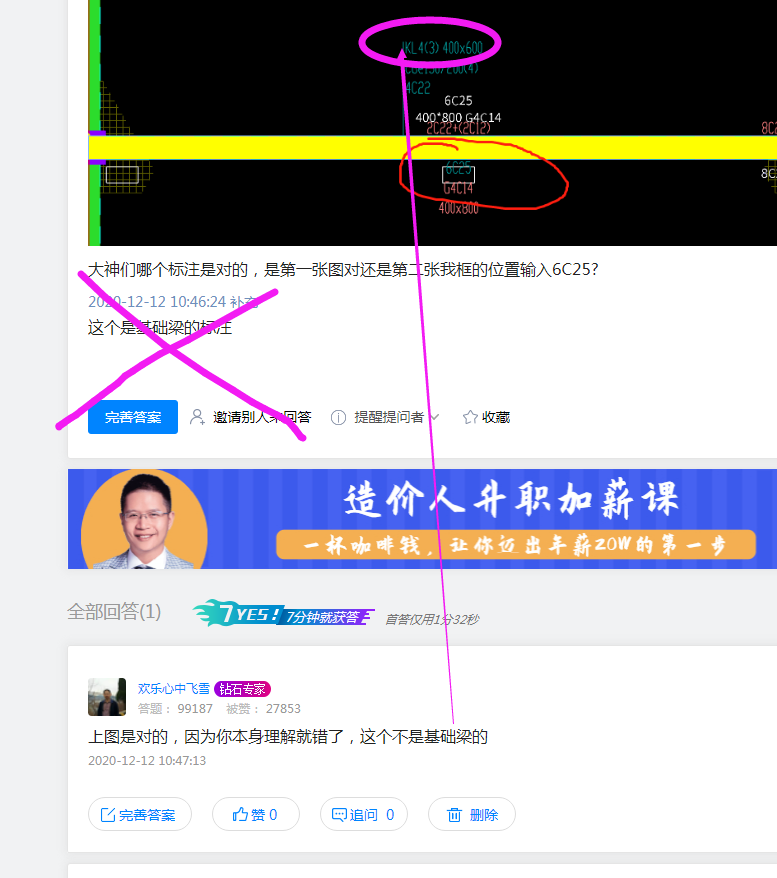Screen dimensions: 777x878
Task: Click outlined 完善答案 button under the answer
Action: [x=140, y=814]
